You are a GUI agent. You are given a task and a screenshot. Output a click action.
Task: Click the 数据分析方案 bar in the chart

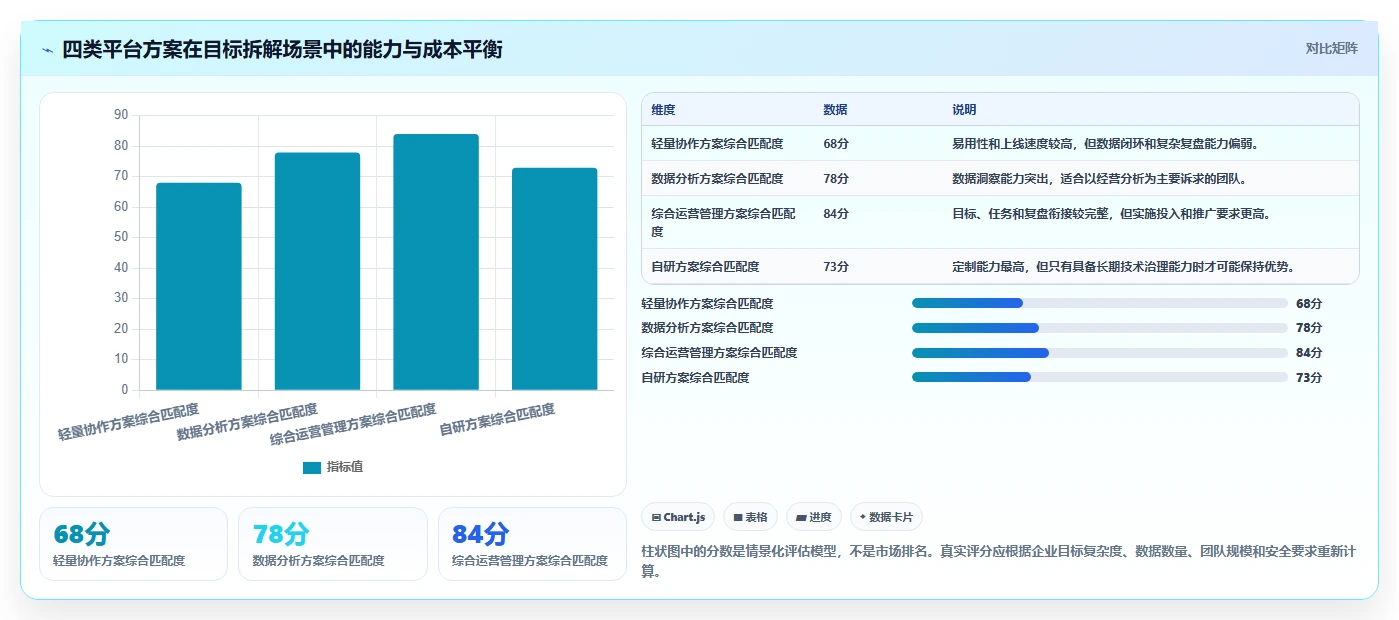pos(317,271)
